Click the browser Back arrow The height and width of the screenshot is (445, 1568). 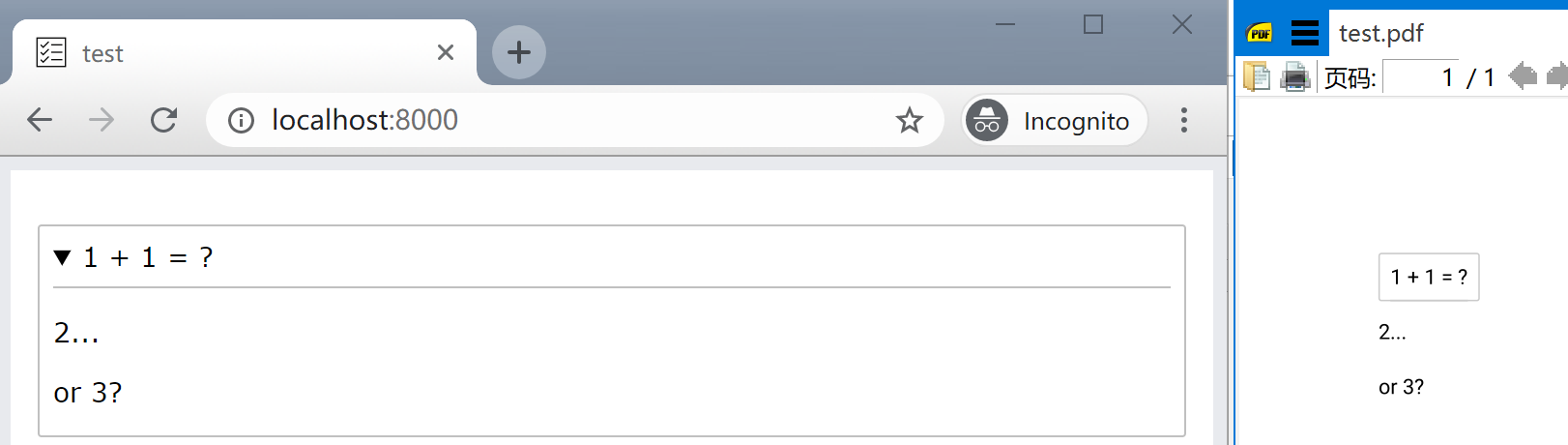click(40, 120)
